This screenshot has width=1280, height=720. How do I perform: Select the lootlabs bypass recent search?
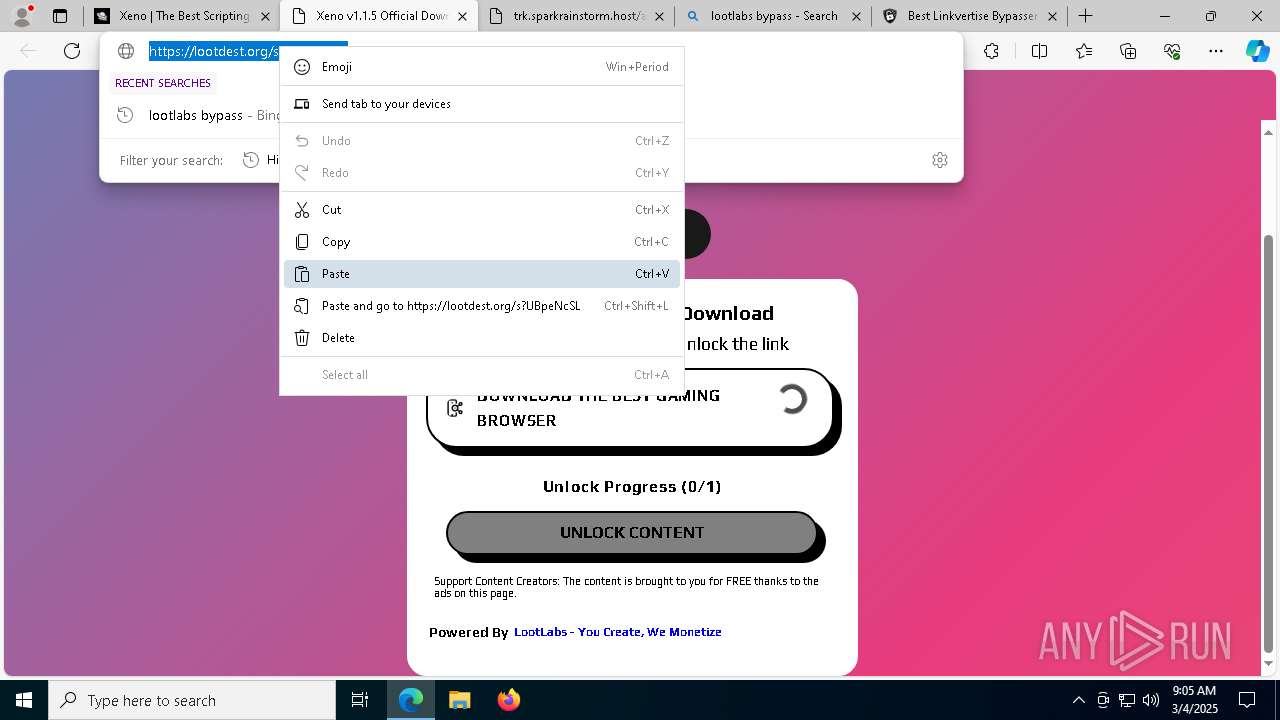coord(531,115)
